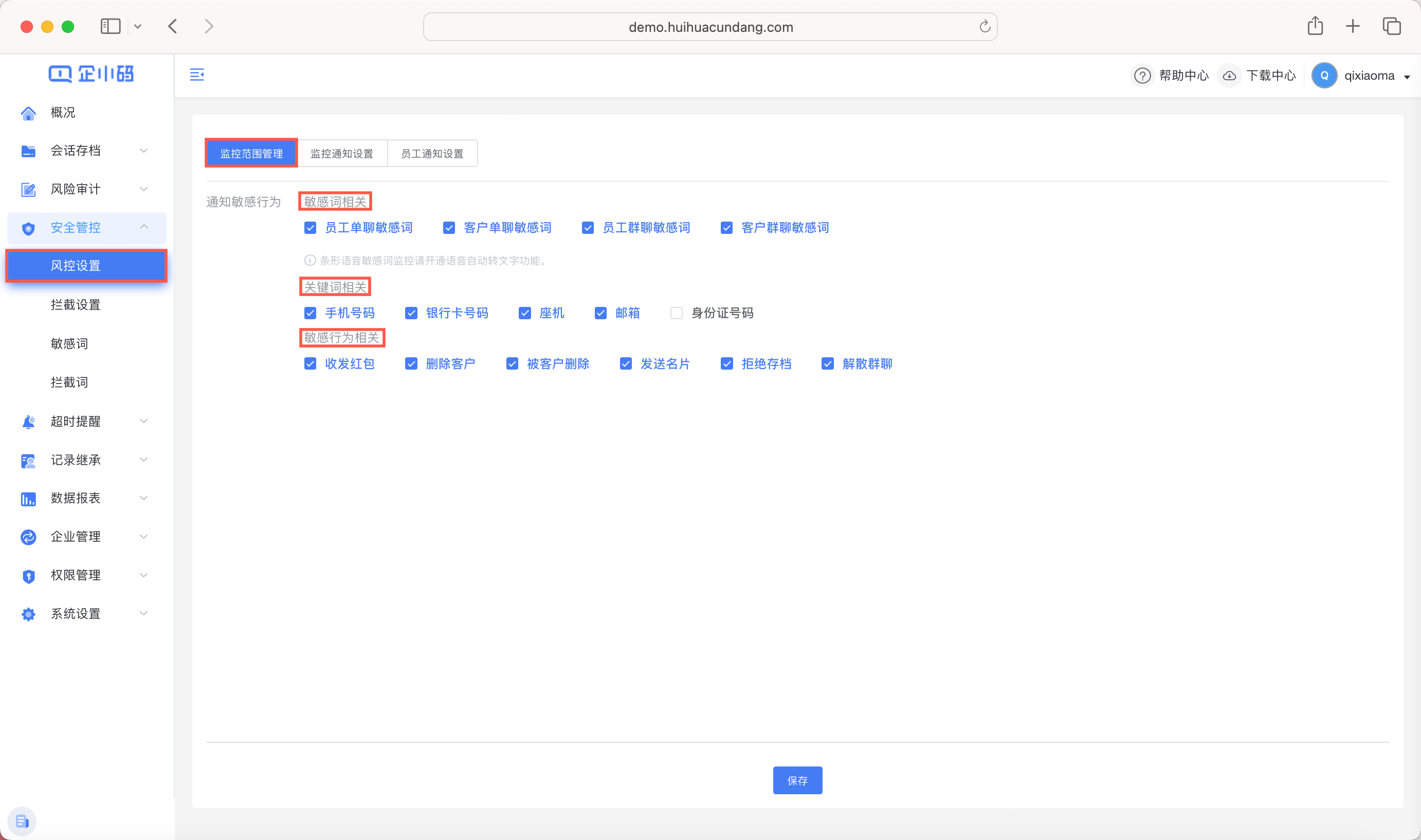
Task: Click the browser share icon
Action: [1315, 26]
